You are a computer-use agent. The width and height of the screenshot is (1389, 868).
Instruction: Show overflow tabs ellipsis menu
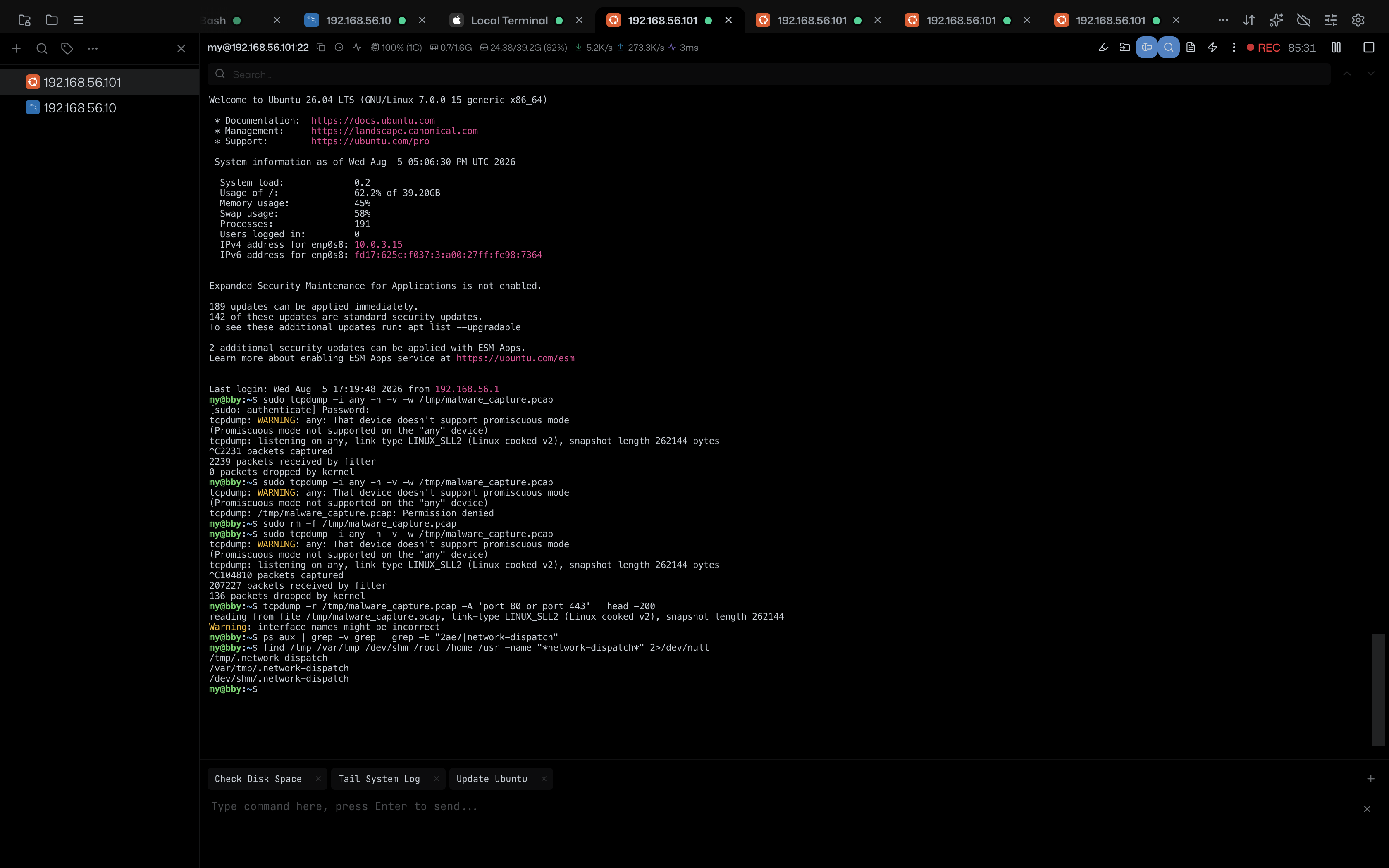pyautogui.click(x=1223, y=20)
